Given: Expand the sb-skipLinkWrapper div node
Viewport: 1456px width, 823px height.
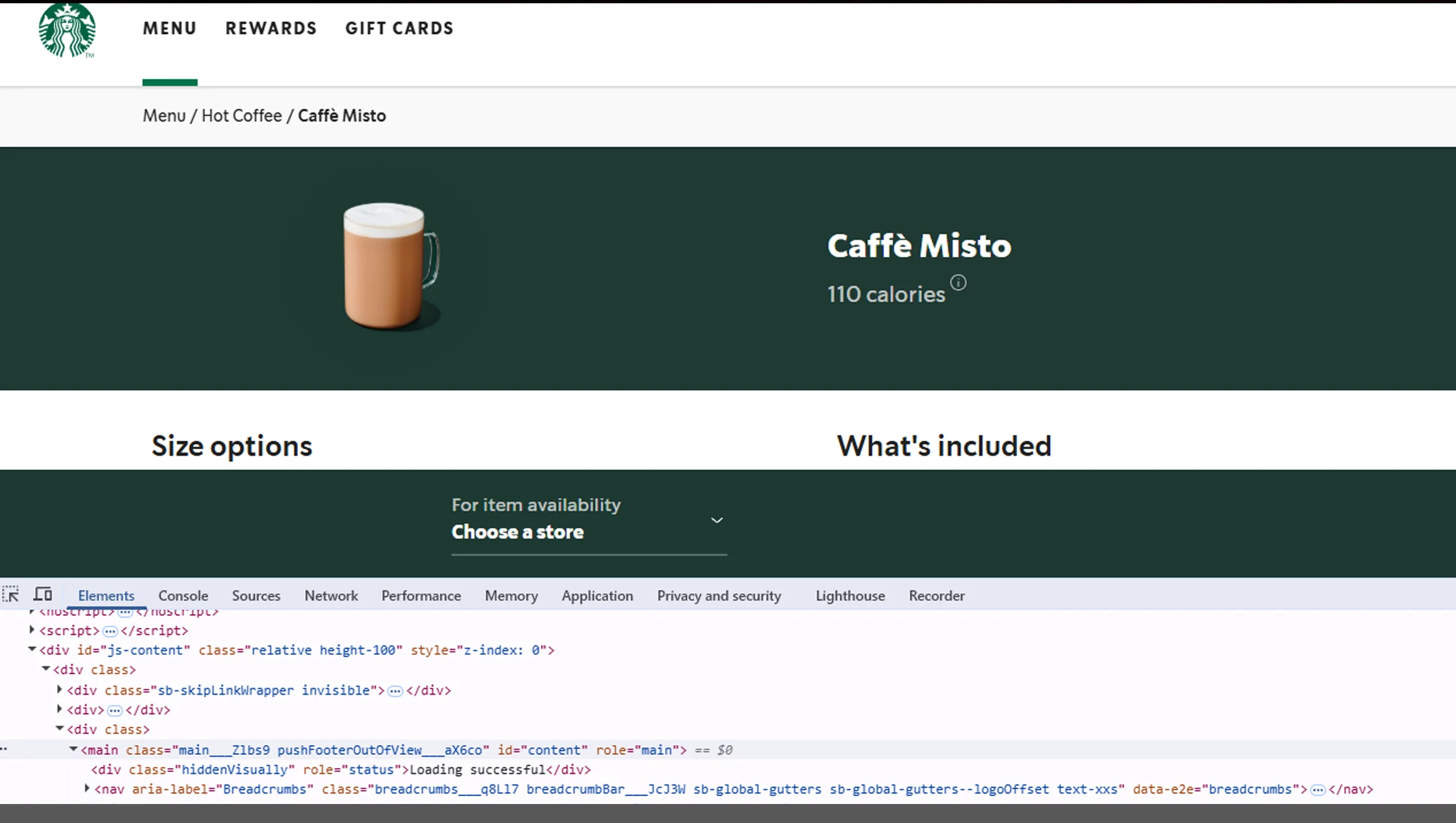Looking at the screenshot, I should point(58,689).
